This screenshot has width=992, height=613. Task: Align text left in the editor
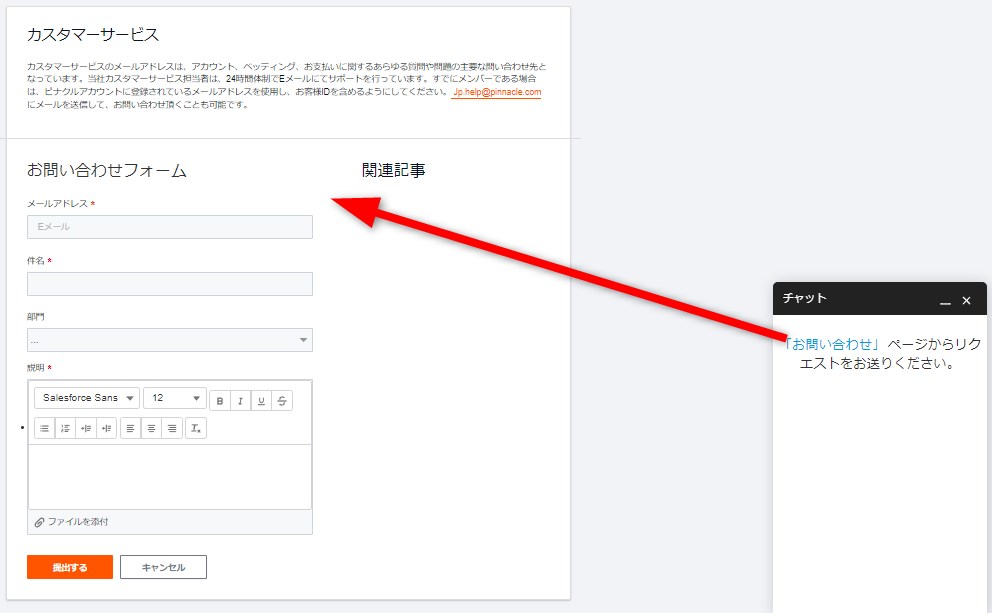coord(130,428)
